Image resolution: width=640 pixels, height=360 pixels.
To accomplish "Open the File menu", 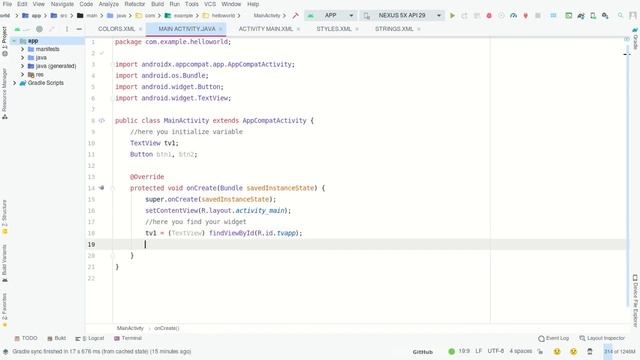I will (7, 4).
